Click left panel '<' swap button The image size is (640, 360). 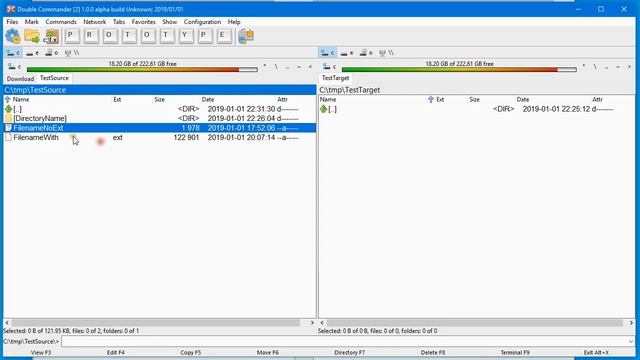(x=310, y=67)
